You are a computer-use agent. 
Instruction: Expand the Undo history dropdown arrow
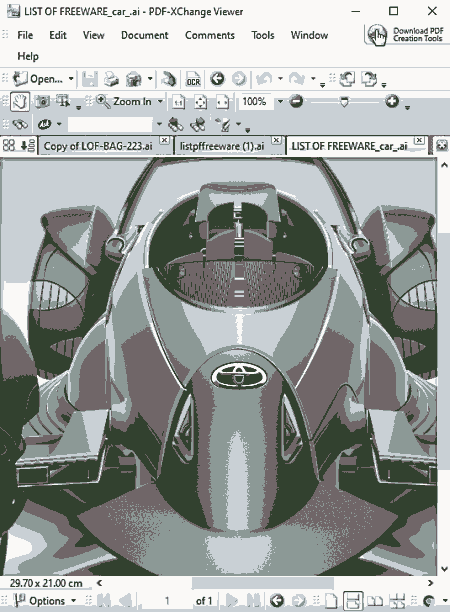[x=280, y=79]
